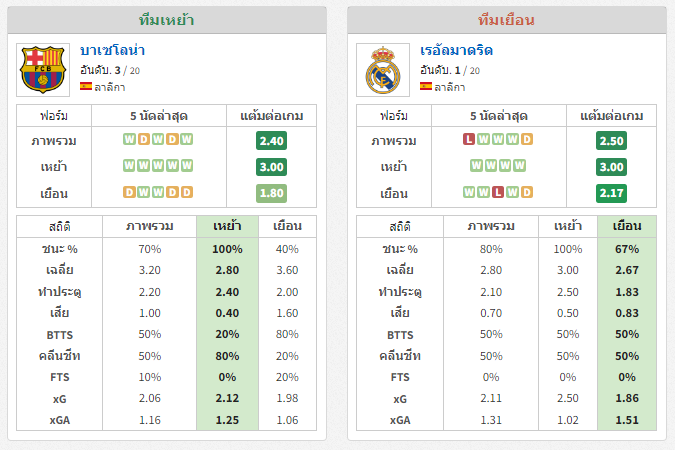
Task: Click first D badge in Barcelona away form
Action: pos(129,192)
